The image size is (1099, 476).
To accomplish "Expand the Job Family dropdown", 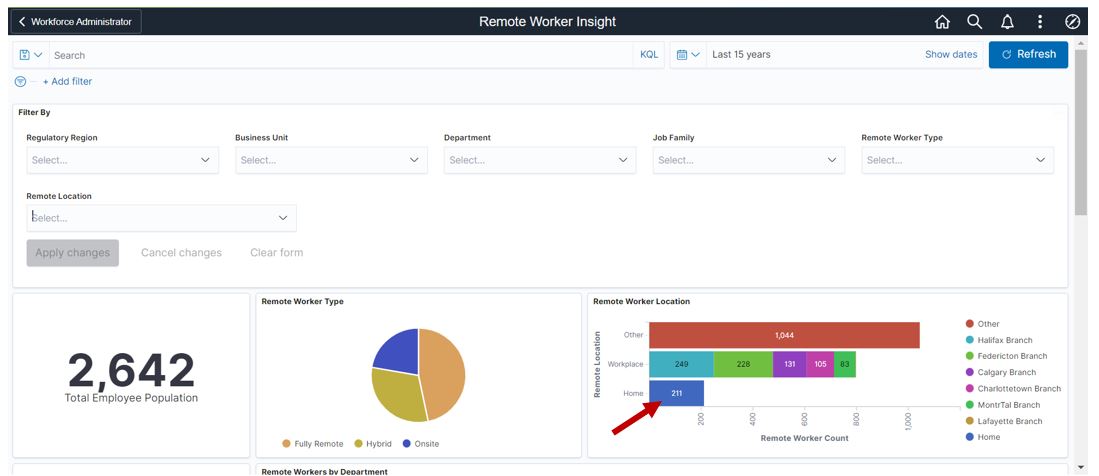I will click(749, 160).
